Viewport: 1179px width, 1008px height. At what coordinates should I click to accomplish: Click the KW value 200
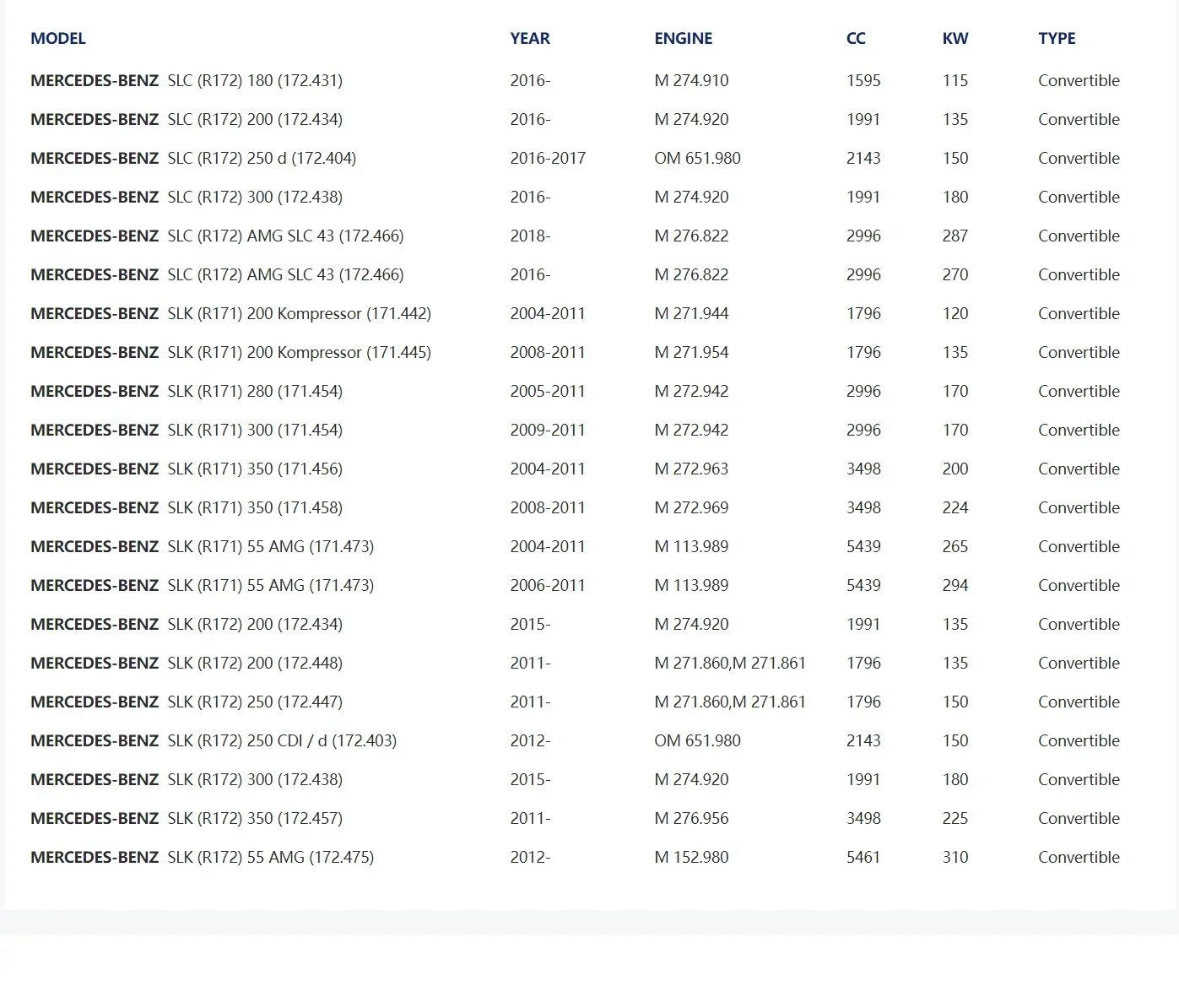tap(955, 469)
